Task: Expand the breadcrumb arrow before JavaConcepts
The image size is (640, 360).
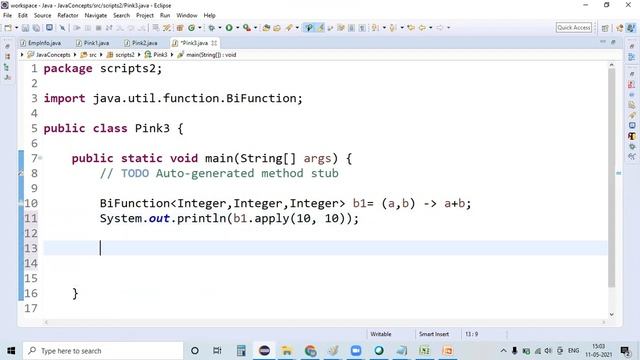Action: tap(22, 55)
